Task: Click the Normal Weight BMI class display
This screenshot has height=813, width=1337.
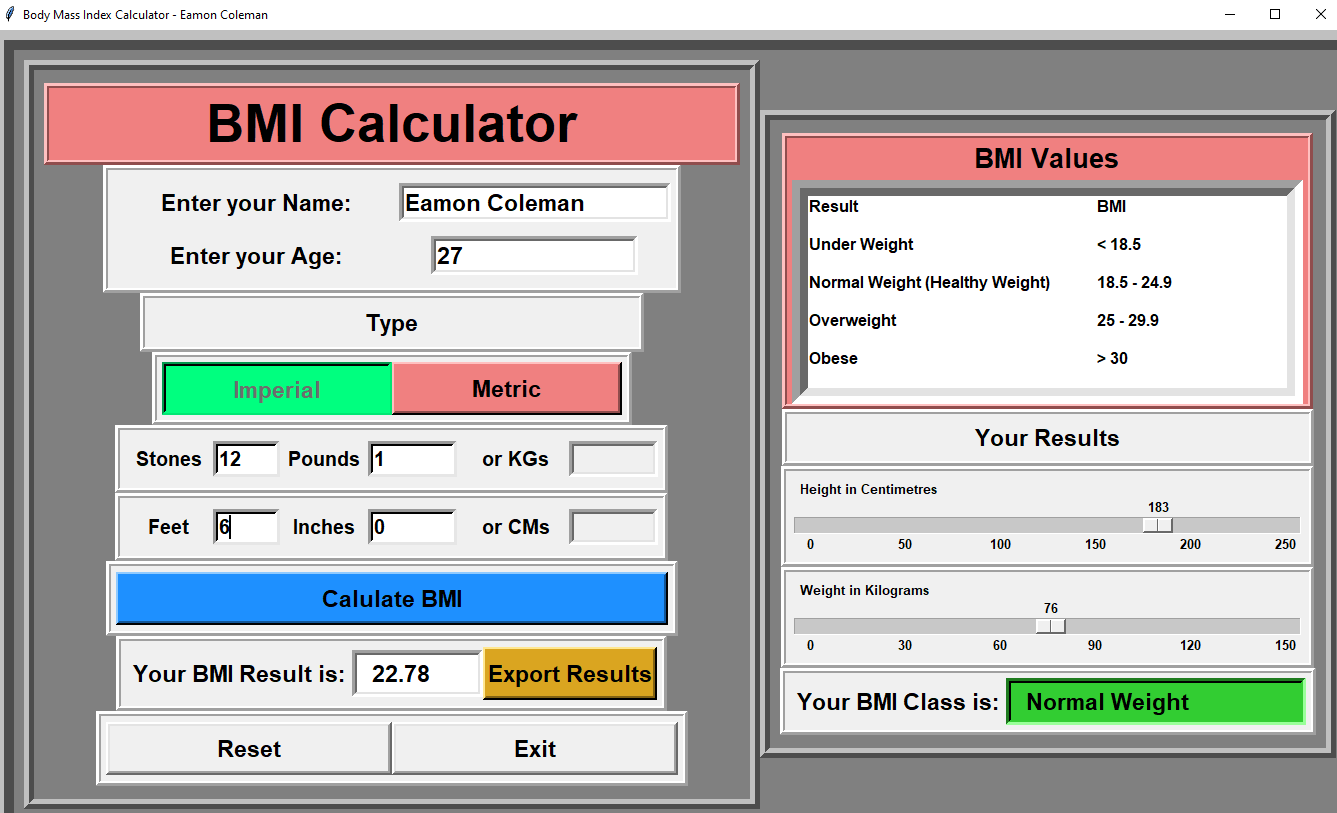Action: tap(1155, 702)
